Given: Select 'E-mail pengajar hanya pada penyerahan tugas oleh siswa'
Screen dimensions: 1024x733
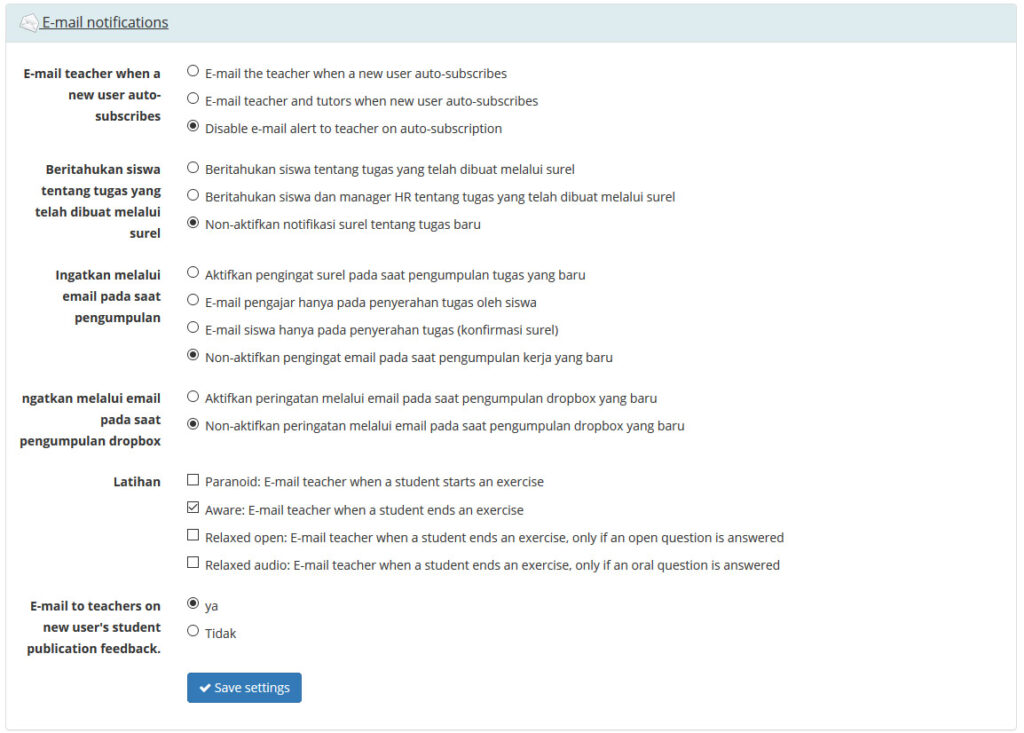Looking at the screenshot, I should [x=191, y=301].
